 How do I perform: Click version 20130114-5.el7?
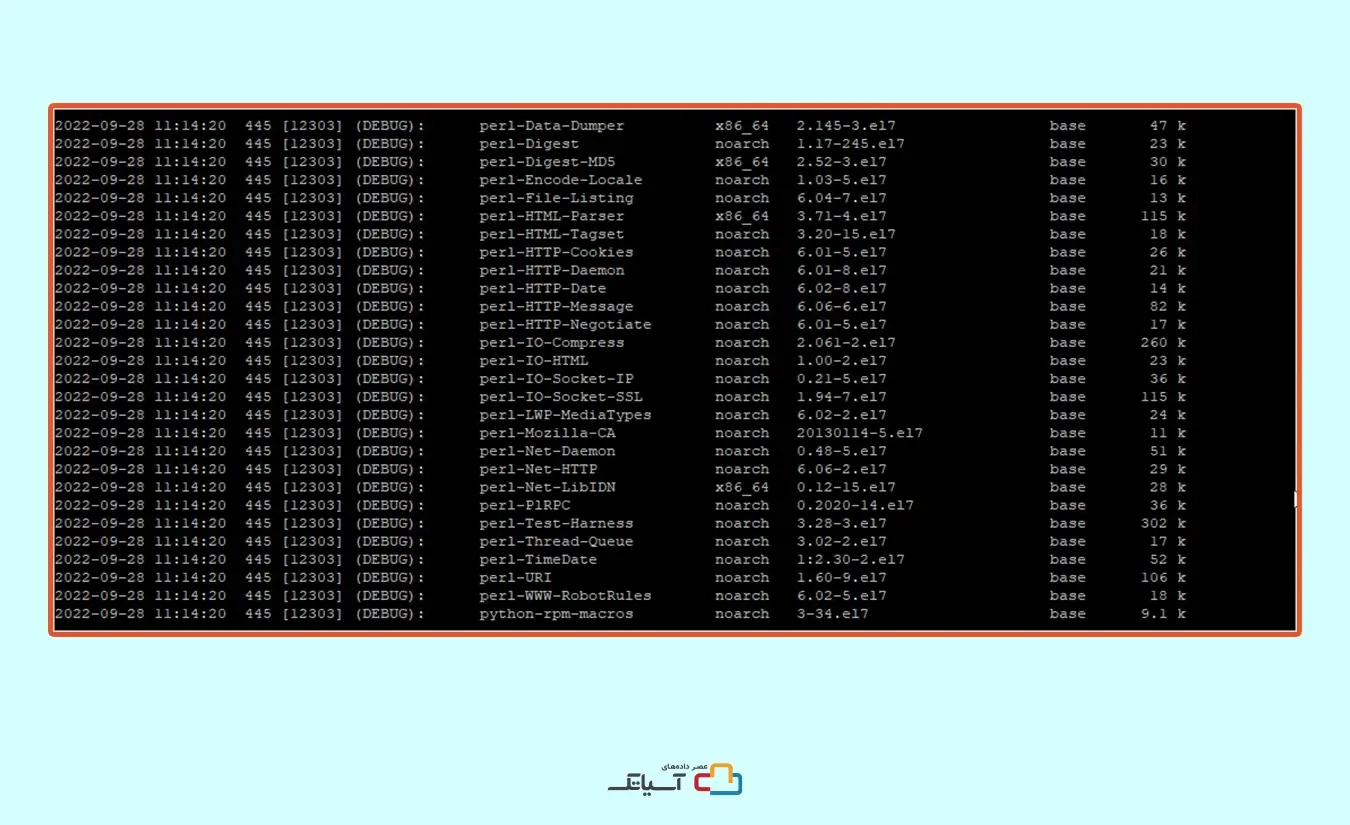(x=860, y=433)
